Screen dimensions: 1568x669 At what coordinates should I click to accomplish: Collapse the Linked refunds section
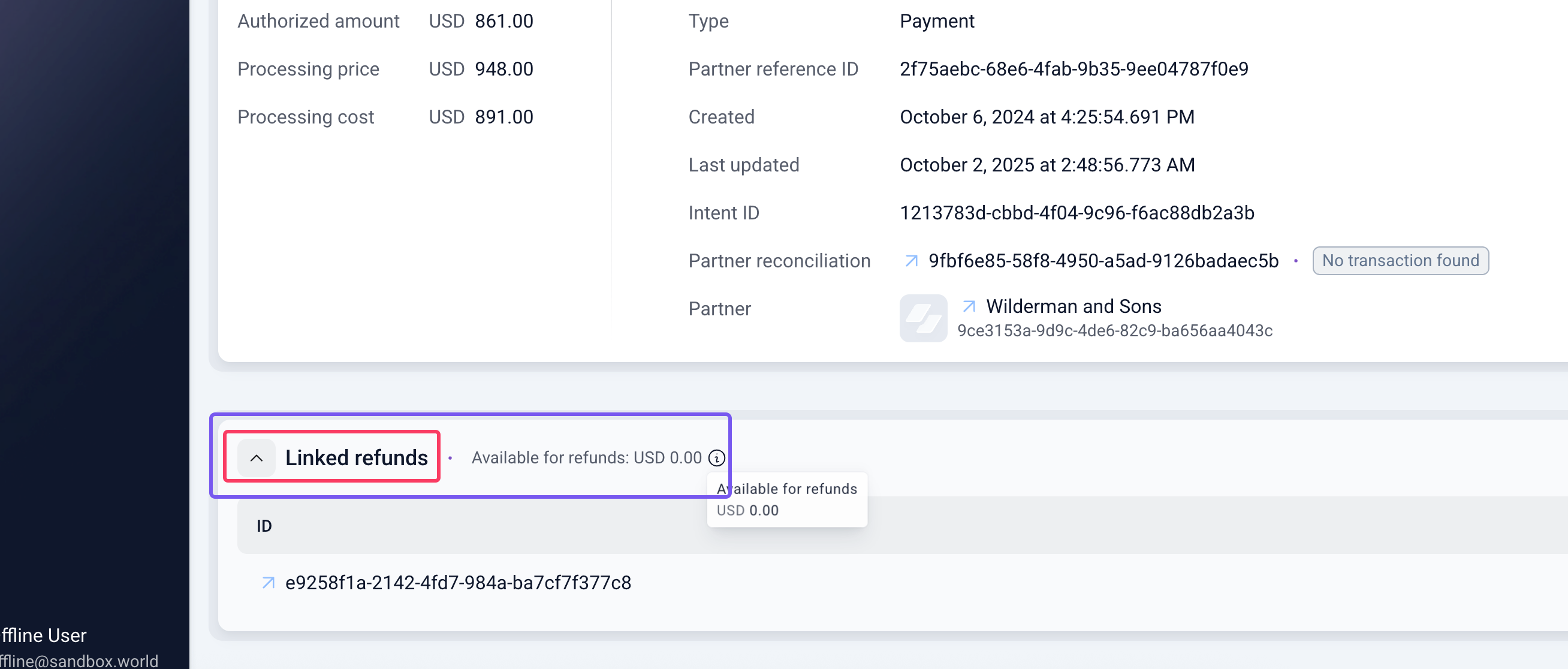[x=257, y=458]
